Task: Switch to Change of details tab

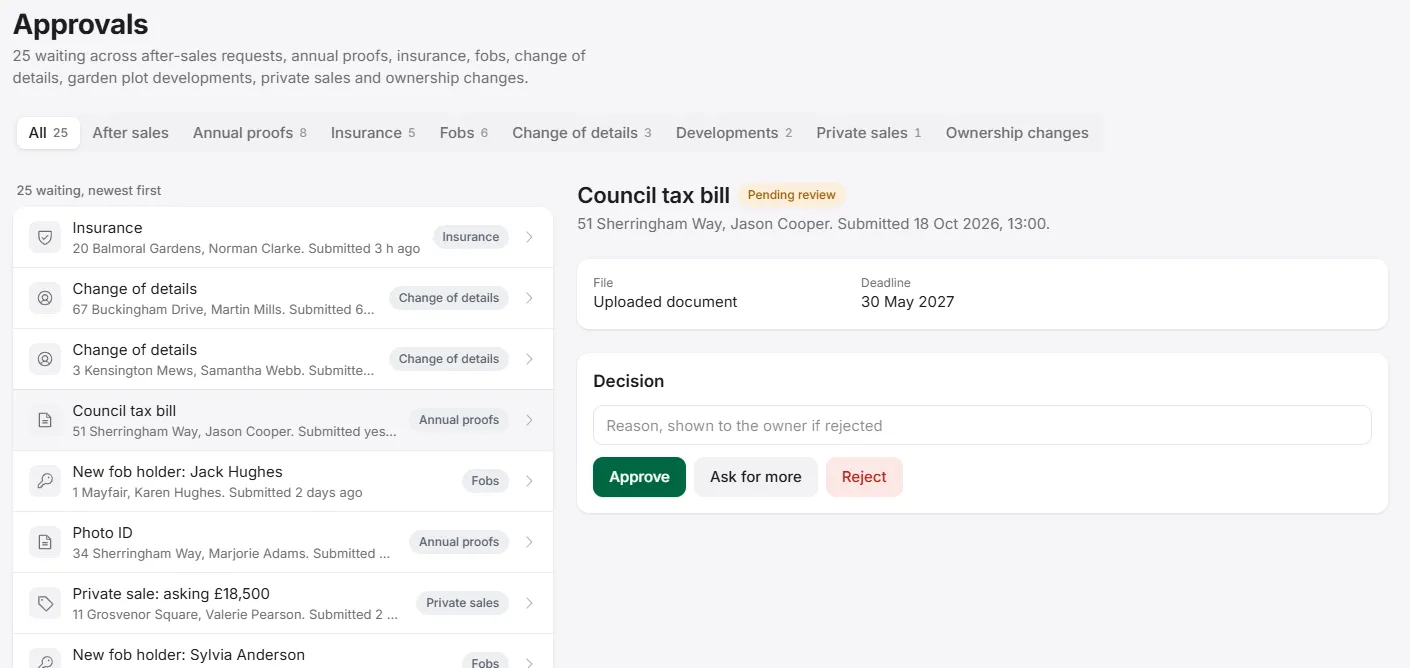Action: pyautogui.click(x=582, y=133)
